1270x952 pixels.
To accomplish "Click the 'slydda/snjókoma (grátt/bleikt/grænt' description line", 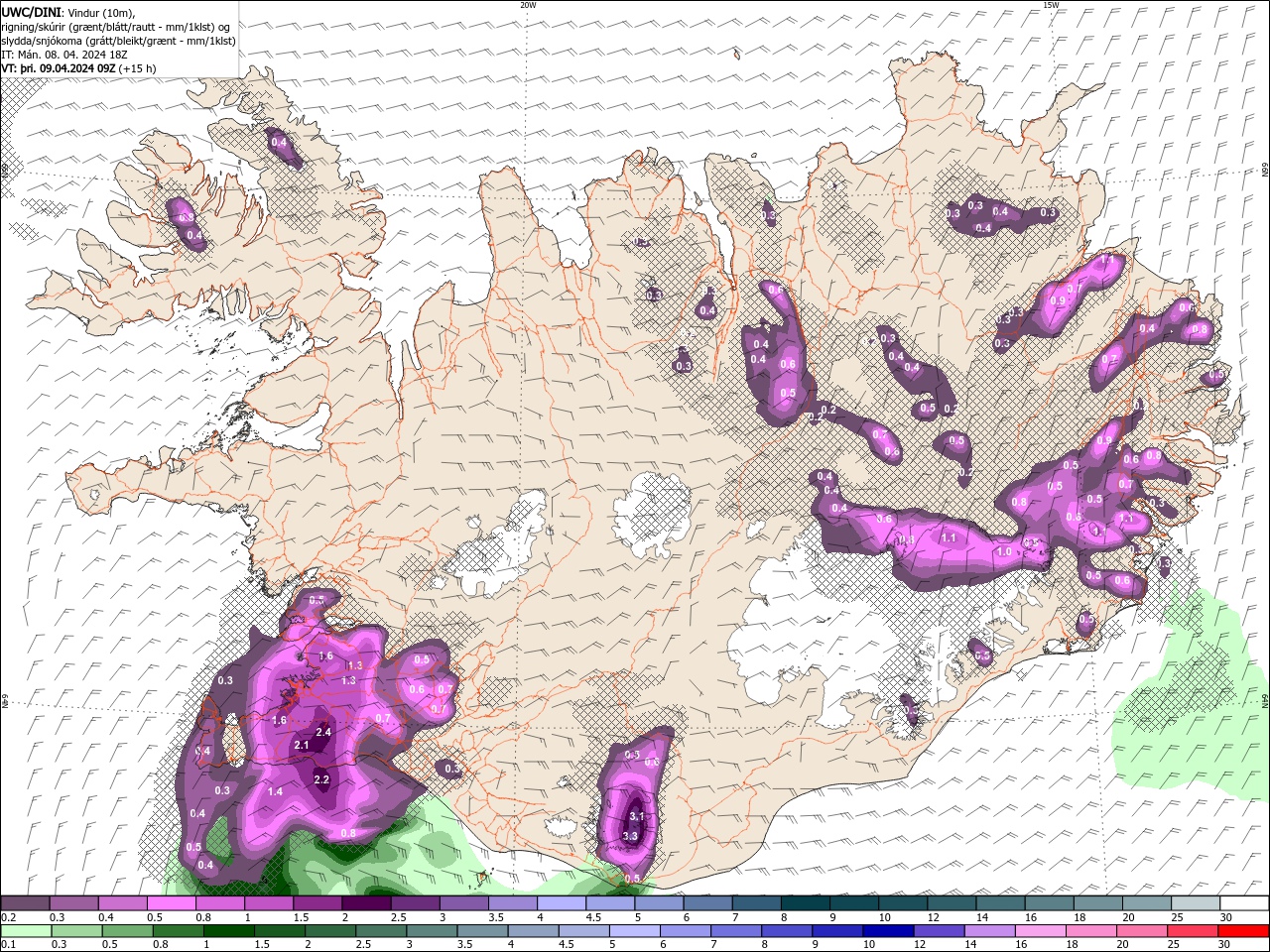I will click(119, 41).
